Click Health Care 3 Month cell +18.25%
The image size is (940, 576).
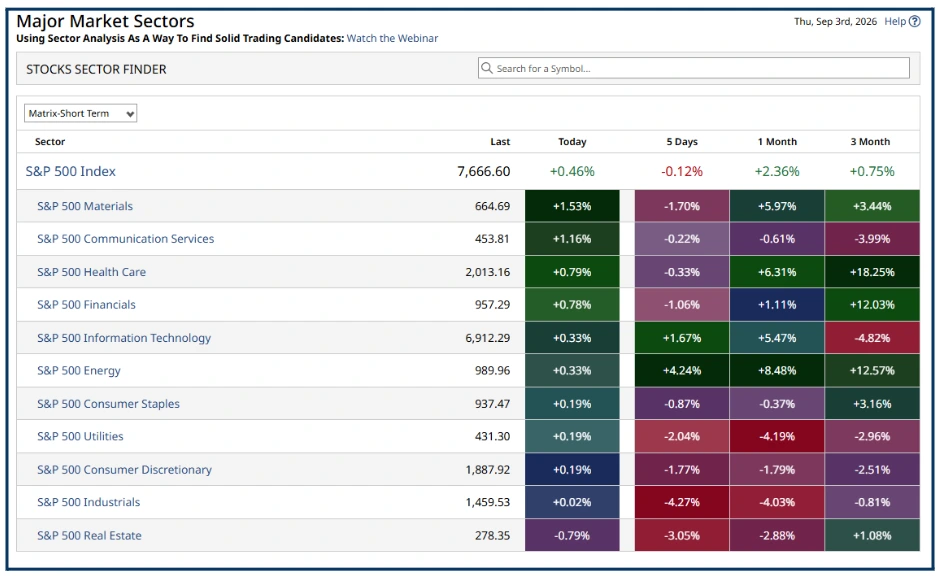click(x=872, y=272)
